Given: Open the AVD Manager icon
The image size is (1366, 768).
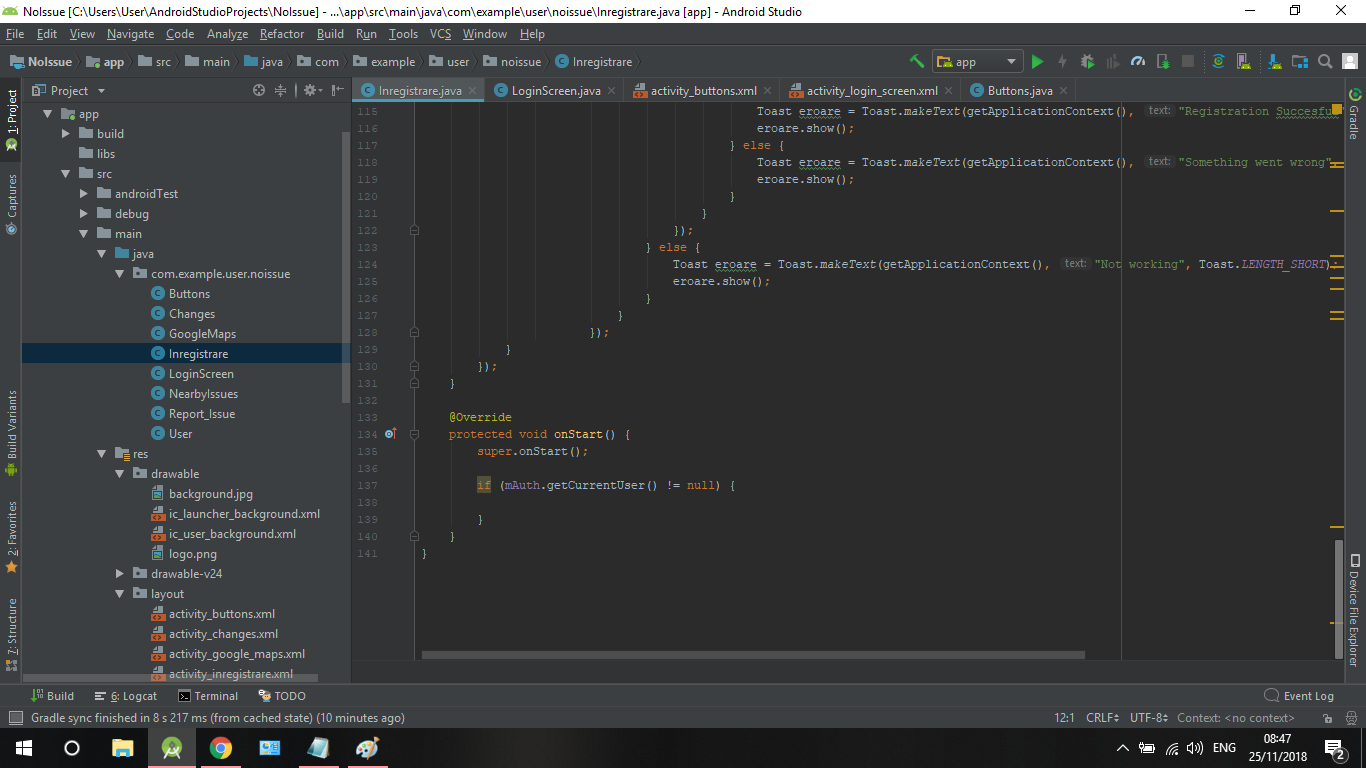Looking at the screenshot, I should pyautogui.click(x=1243, y=62).
